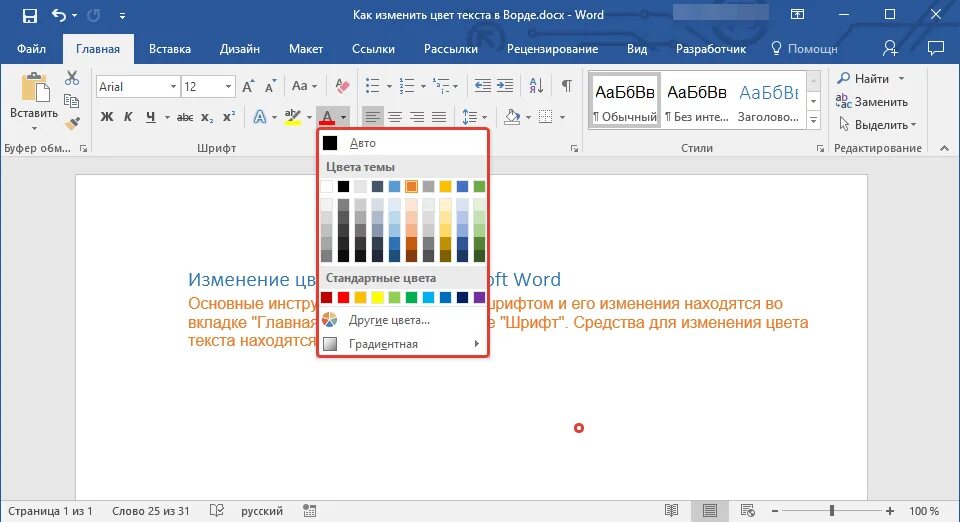Expand the Градиентная submenu arrow
This screenshot has width=960, height=522.
click(476, 344)
